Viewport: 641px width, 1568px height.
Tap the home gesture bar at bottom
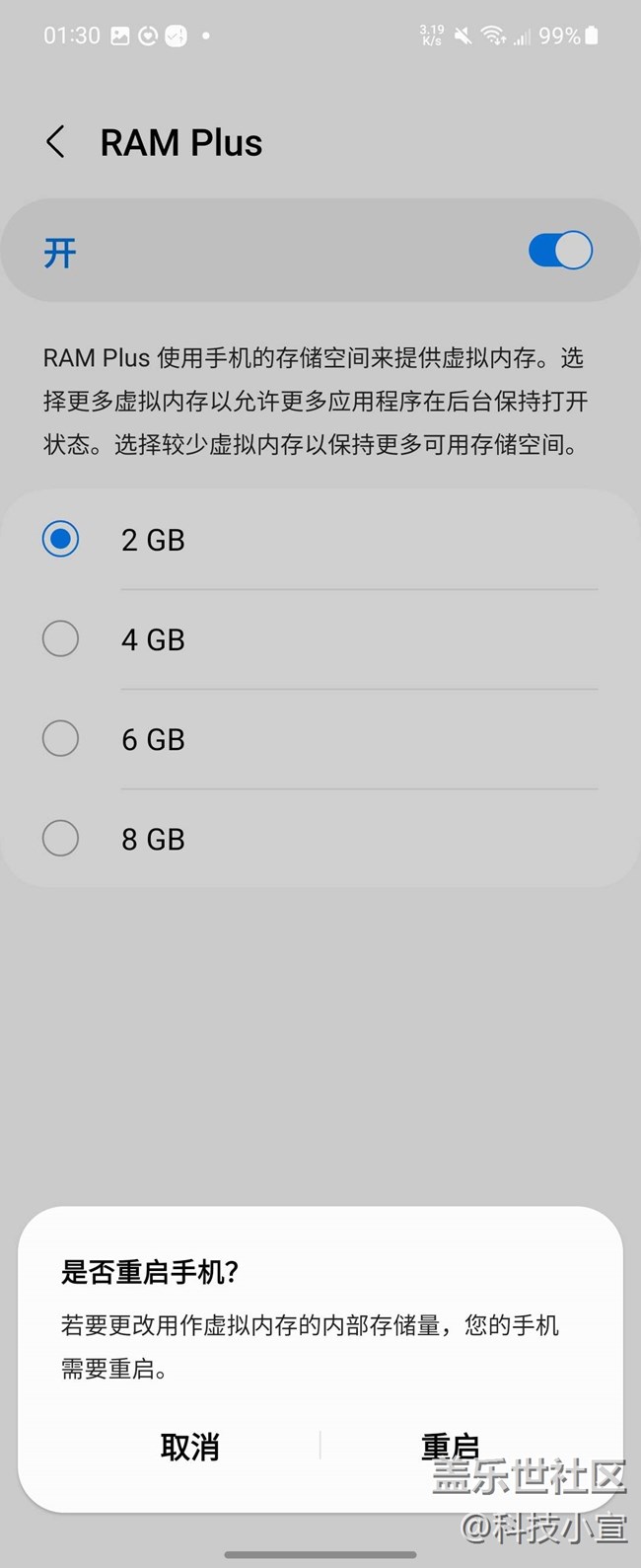[x=320, y=1555]
